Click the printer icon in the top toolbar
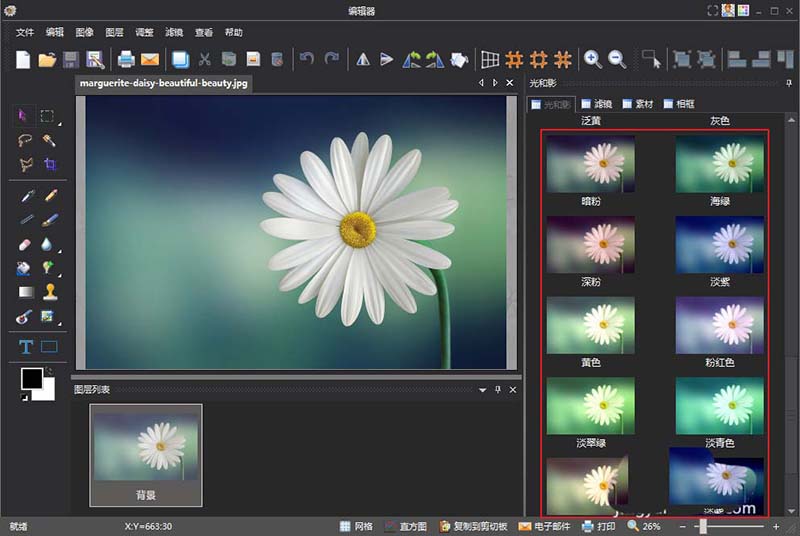The width and height of the screenshot is (800, 536). [x=126, y=59]
